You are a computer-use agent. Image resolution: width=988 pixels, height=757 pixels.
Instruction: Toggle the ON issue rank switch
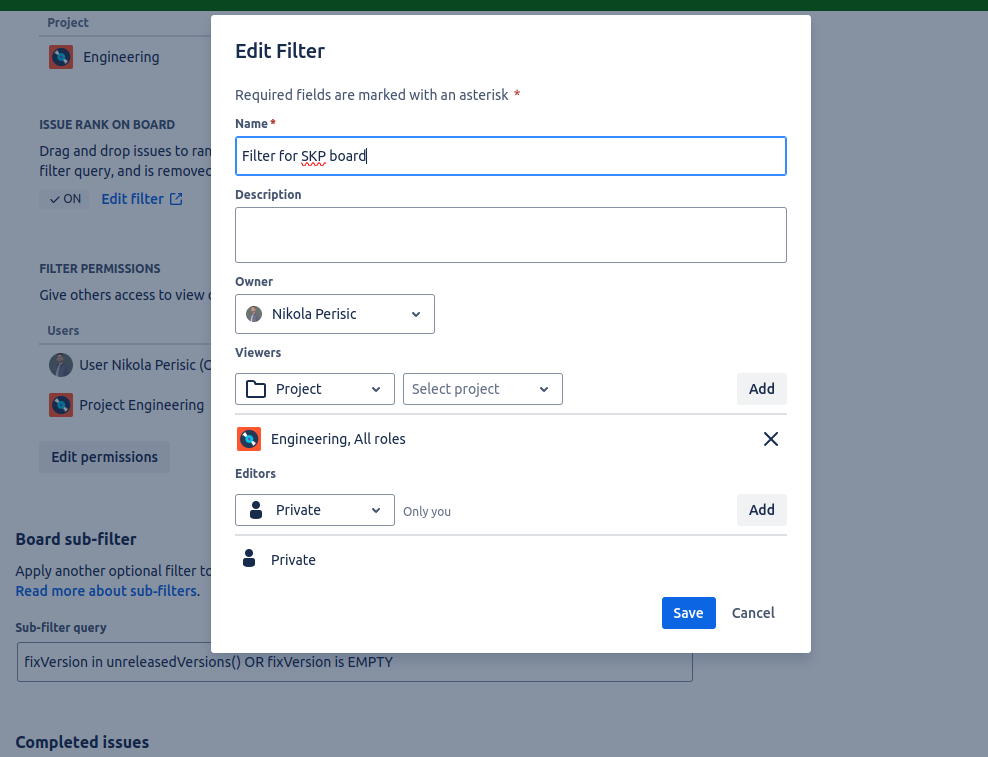click(x=65, y=199)
